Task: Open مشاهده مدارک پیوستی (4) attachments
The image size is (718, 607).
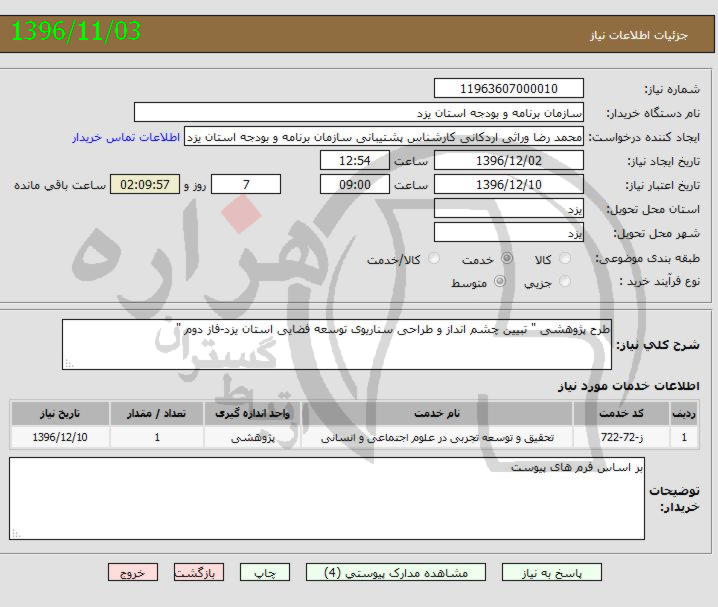Action: point(396,573)
